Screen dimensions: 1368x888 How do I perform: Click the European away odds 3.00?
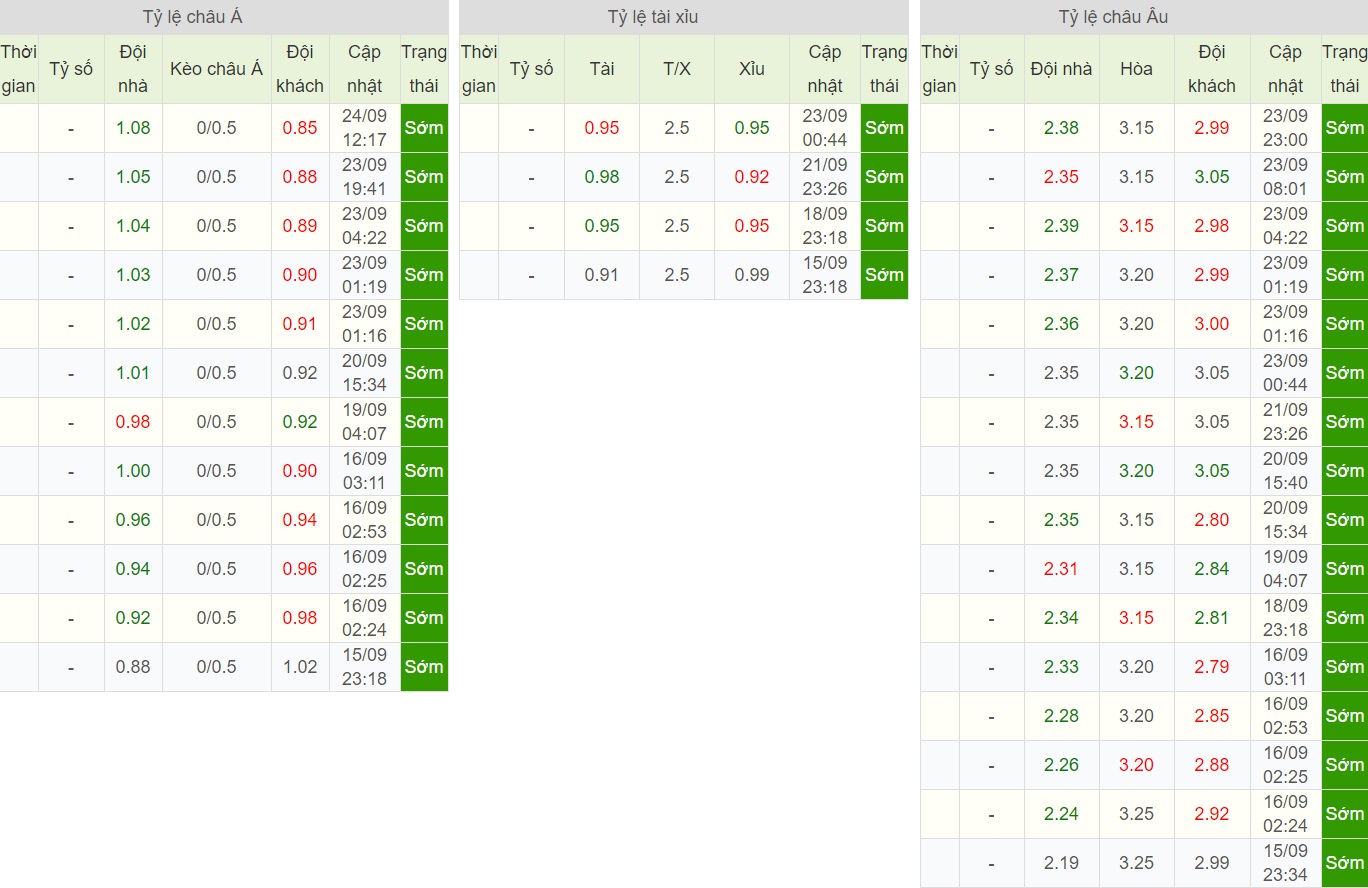click(1212, 324)
